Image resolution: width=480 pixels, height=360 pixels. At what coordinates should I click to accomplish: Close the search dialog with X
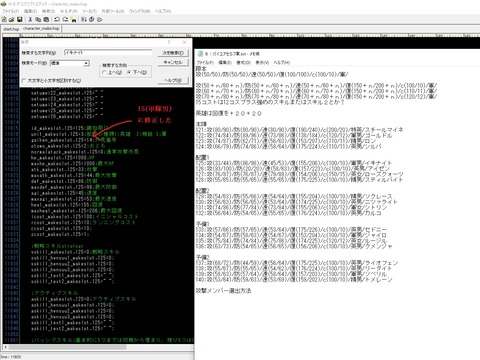184,42
